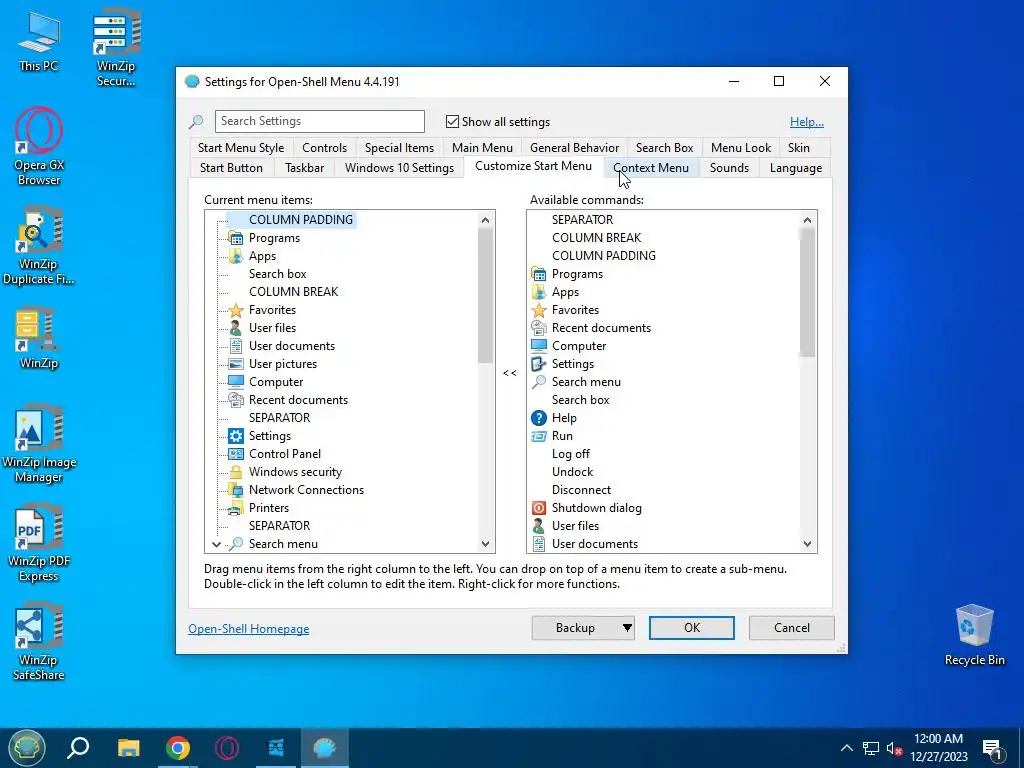Open the Help... link

point(807,121)
